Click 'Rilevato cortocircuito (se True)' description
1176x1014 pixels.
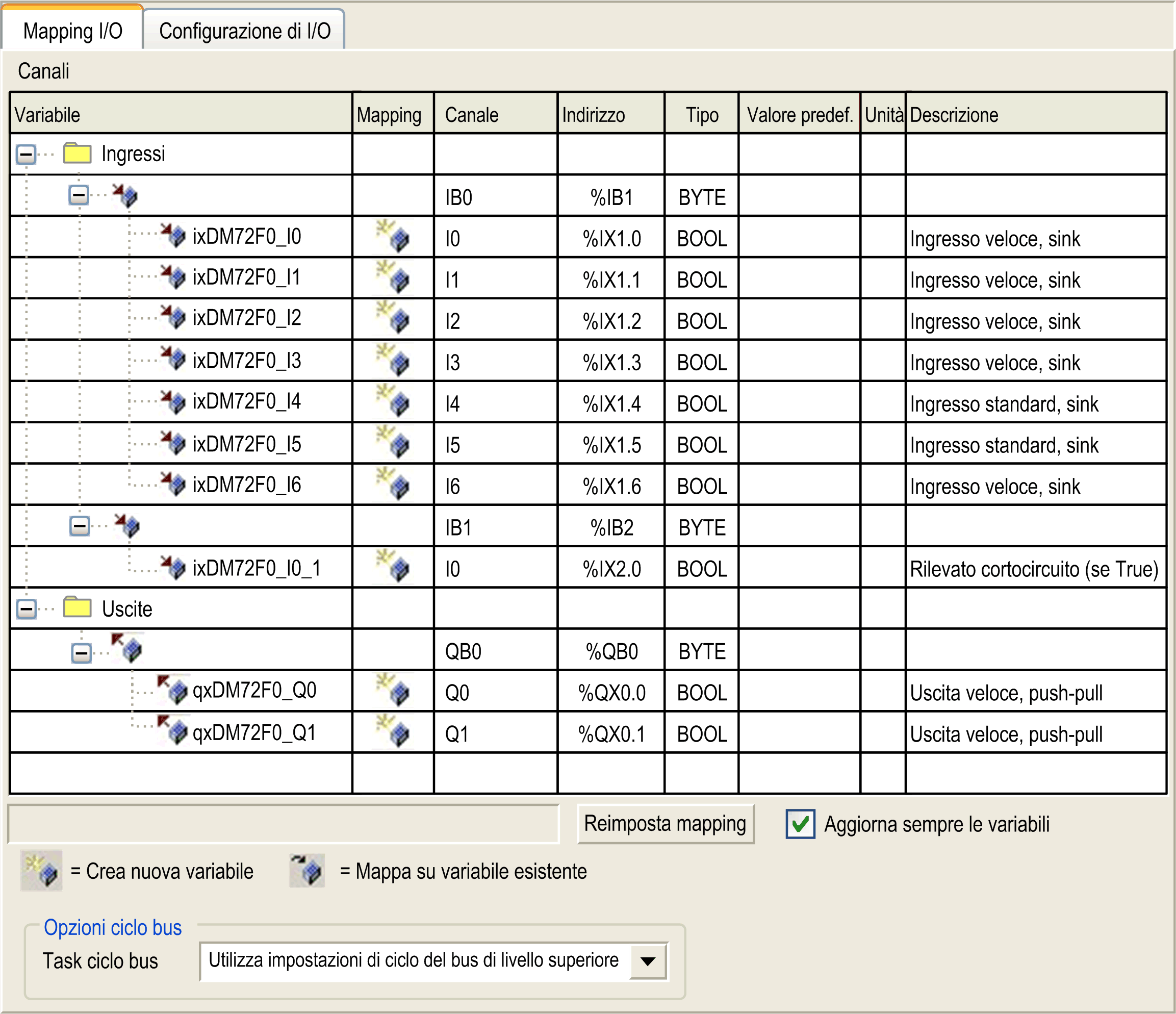[x=1034, y=569]
